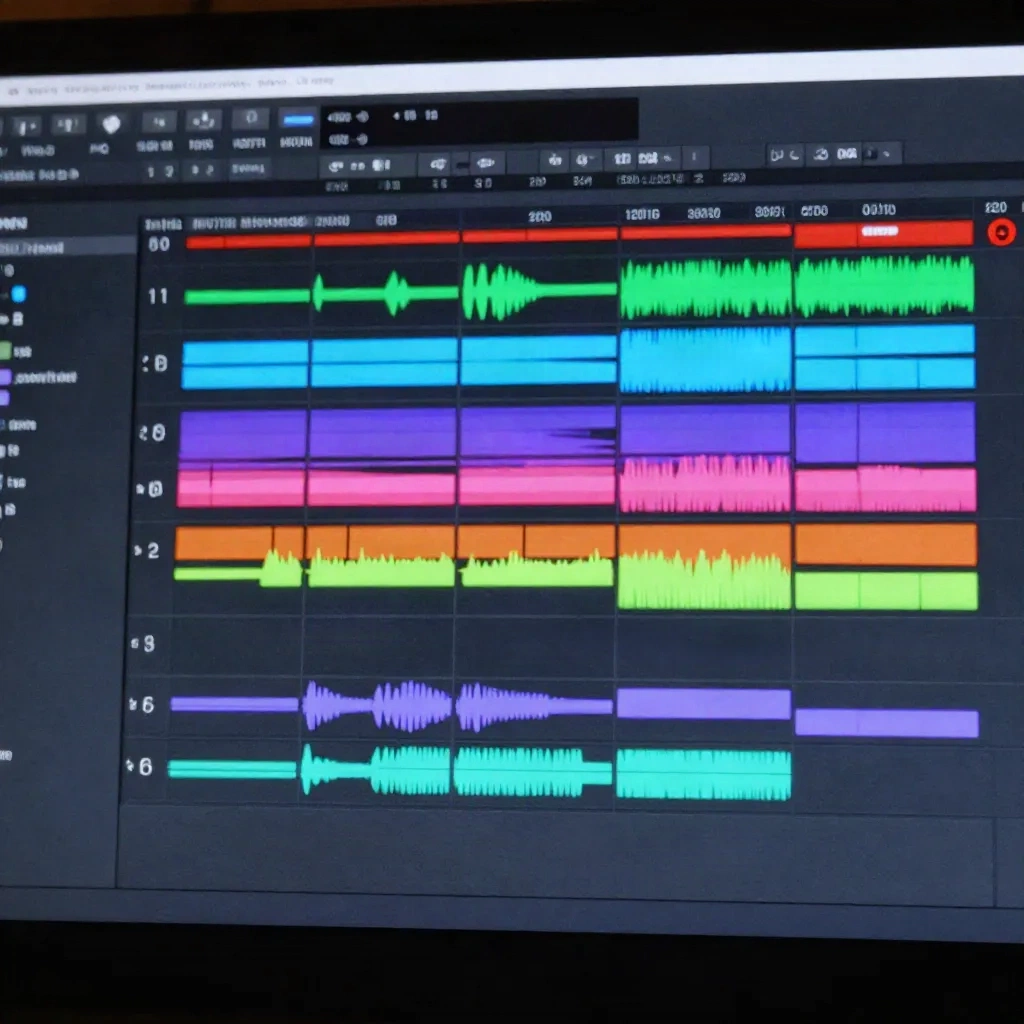The image size is (1024, 1024).
Task: Select the highlighted blue bar toolbar button
Action: point(298,120)
